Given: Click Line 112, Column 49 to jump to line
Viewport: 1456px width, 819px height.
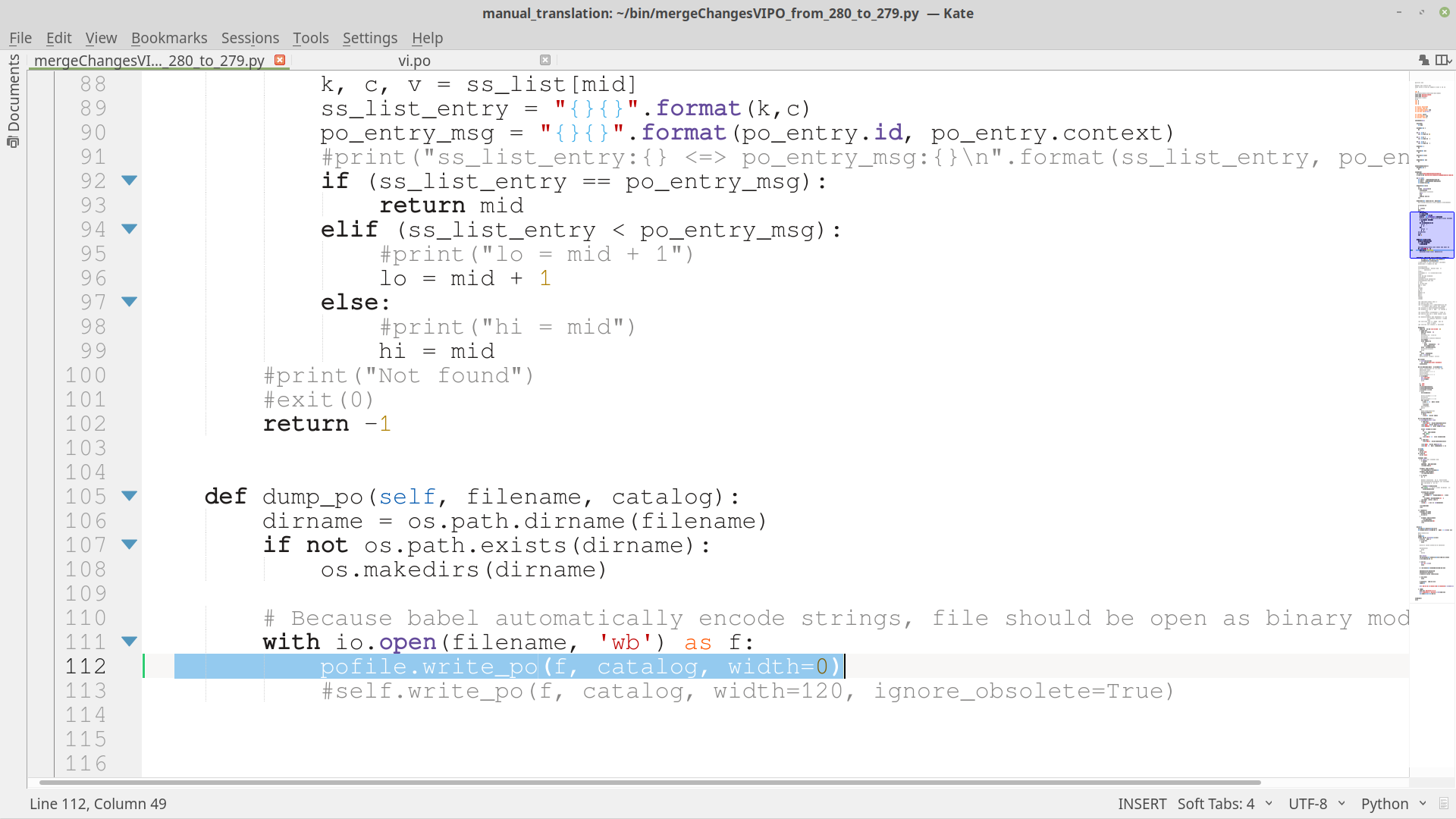Looking at the screenshot, I should (x=97, y=803).
